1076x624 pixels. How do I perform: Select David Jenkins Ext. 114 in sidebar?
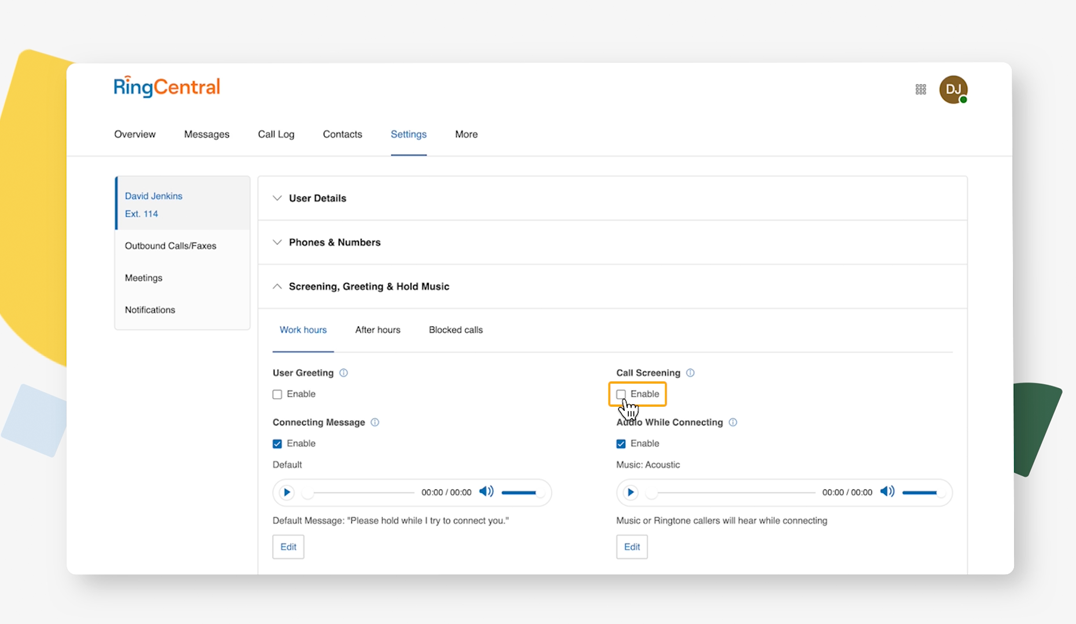coord(153,203)
